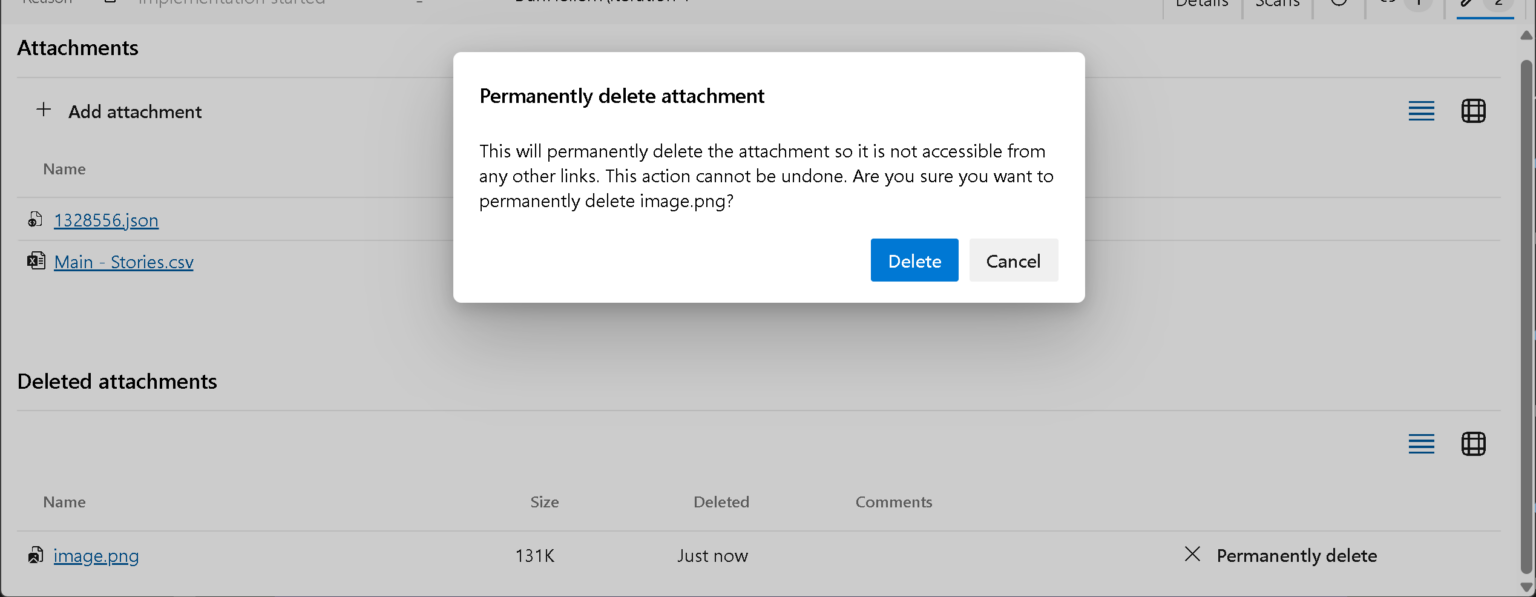Switch Deleted attachments to list view
The width and height of the screenshot is (1536, 597).
(1421, 444)
